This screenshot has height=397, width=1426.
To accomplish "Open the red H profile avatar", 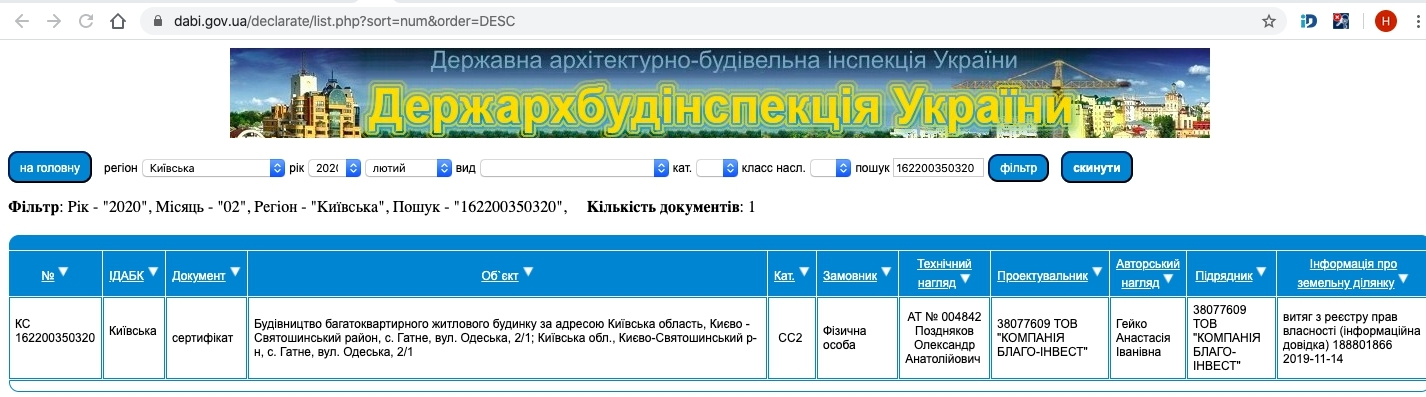I will point(1386,21).
